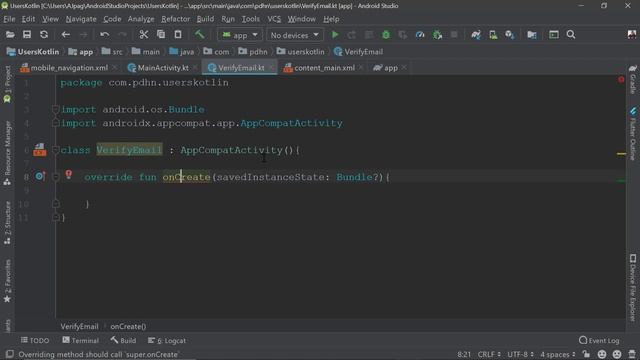Click the 8:21 caret position indicator
Viewport: 640px width, 360px height.
pyautogui.click(x=464, y=354)
